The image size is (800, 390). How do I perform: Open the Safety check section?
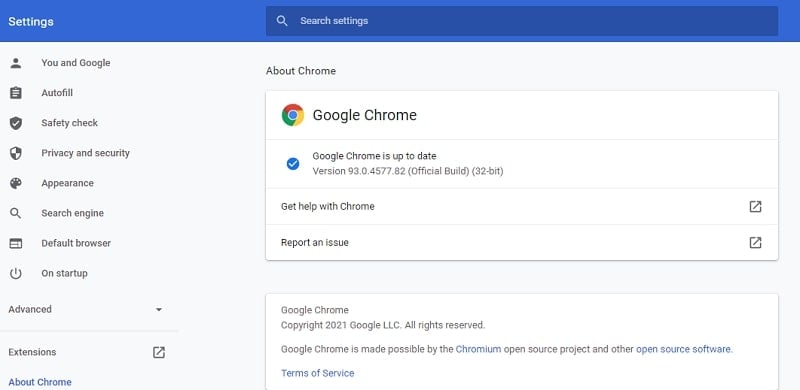[x=69, y=123]
